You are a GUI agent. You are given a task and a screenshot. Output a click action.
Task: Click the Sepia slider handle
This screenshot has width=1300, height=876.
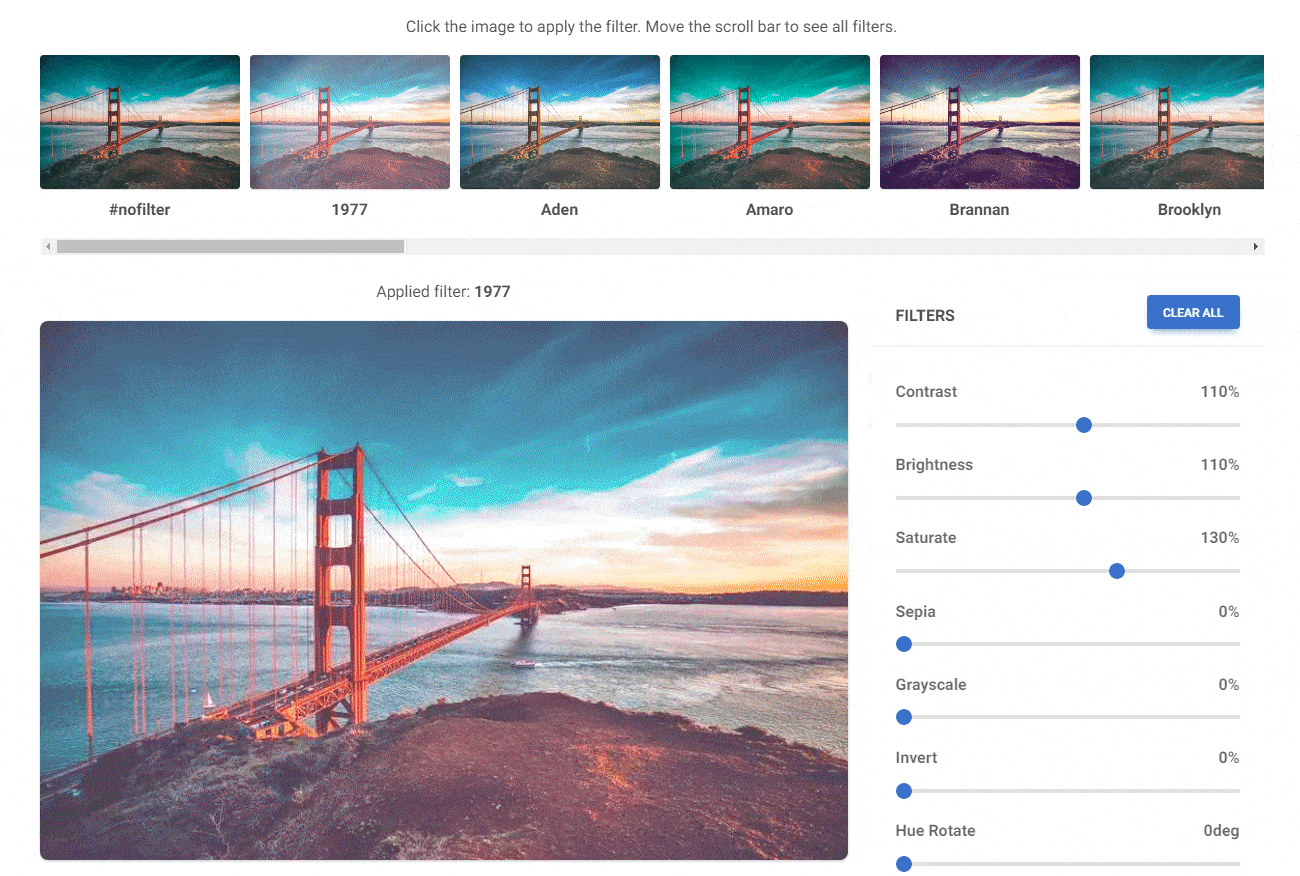pos(904,644)
